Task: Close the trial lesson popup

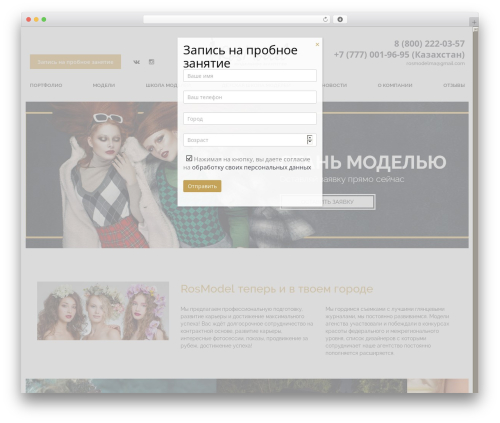Action: click(x=317, y=44)
